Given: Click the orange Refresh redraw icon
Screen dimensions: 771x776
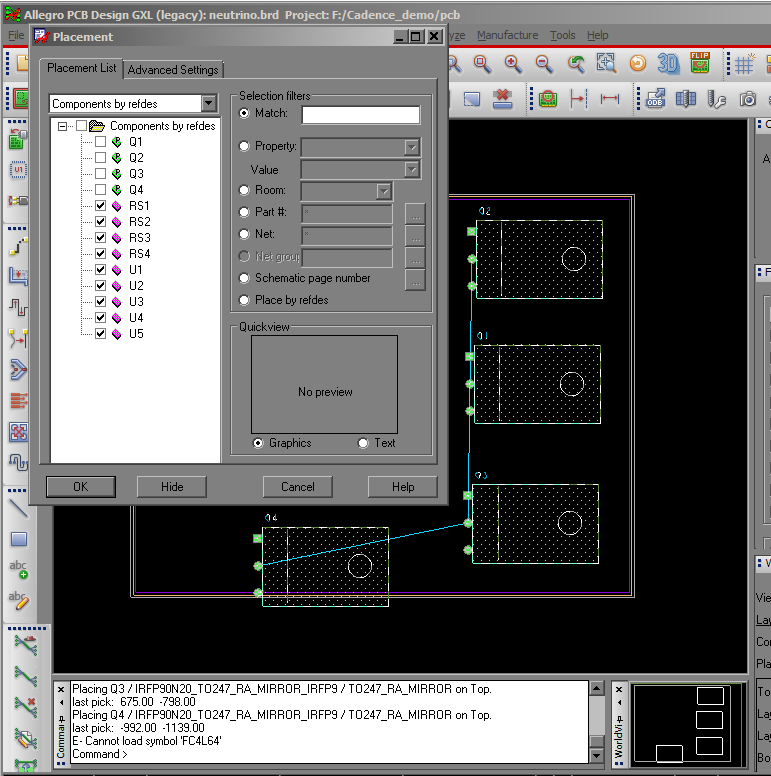Looking at the screenshot, I should coord(638,63).
